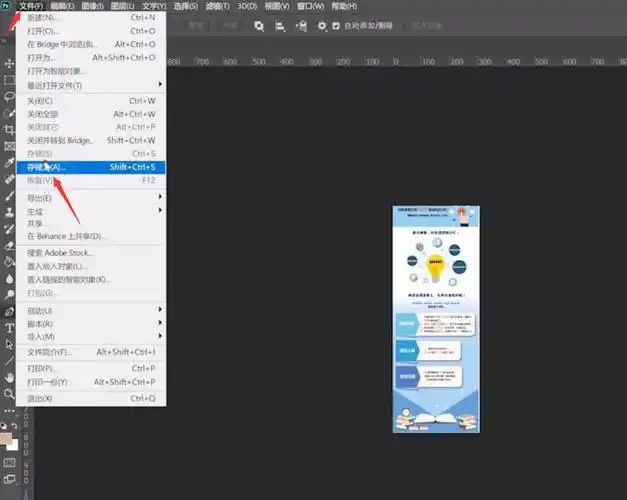Select the Eyedropper tool
This screenshot has height=500, width=627.
(10, 163)
